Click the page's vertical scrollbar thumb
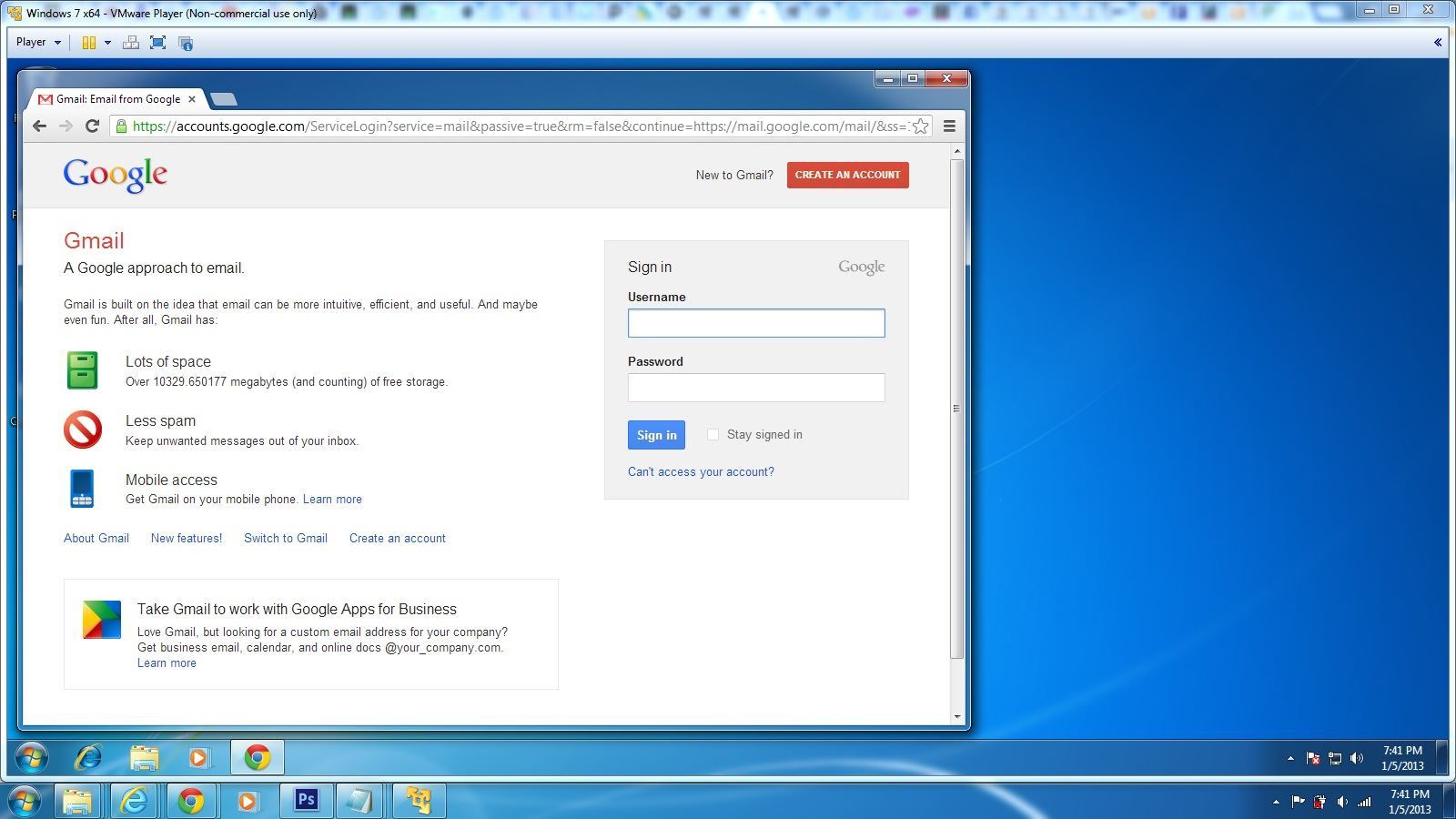 pyautogui.click(x=956, y=408)
